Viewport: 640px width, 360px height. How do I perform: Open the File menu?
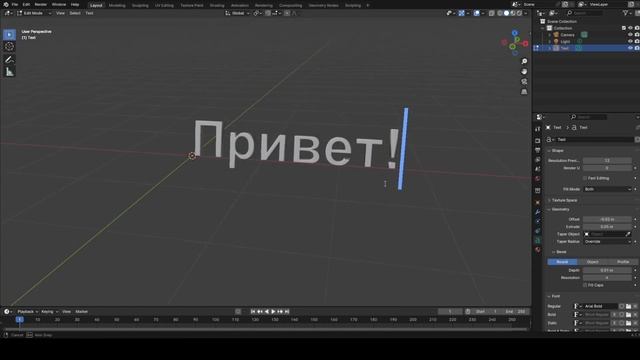(x=15, y=4)
